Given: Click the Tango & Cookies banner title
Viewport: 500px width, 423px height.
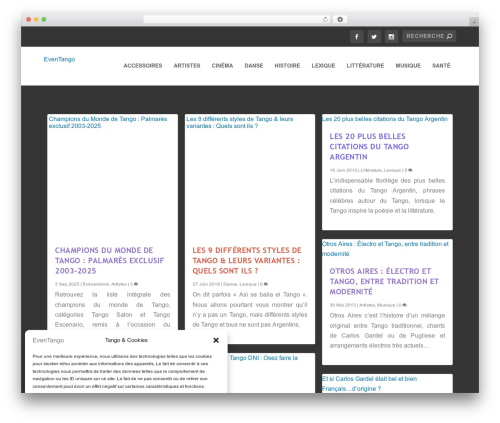Looking at the screenshot, I should point(126,340).
